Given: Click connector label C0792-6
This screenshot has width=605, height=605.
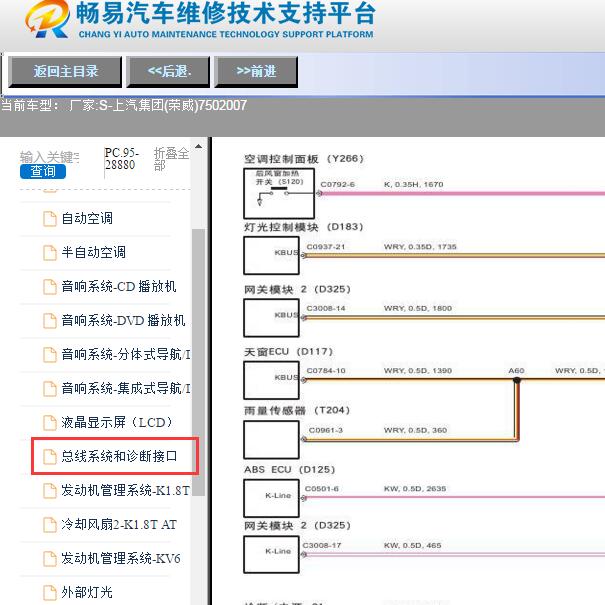Looking at the screenshot, I should (x=338, y=184).
